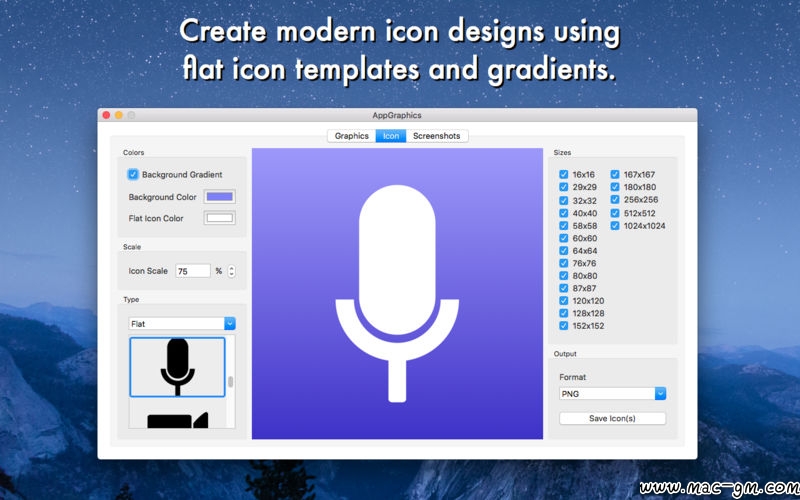Switch to the Graphics tab
This screenshot has height=500, width=800.
pyautogui.click(x=352, y=136)
